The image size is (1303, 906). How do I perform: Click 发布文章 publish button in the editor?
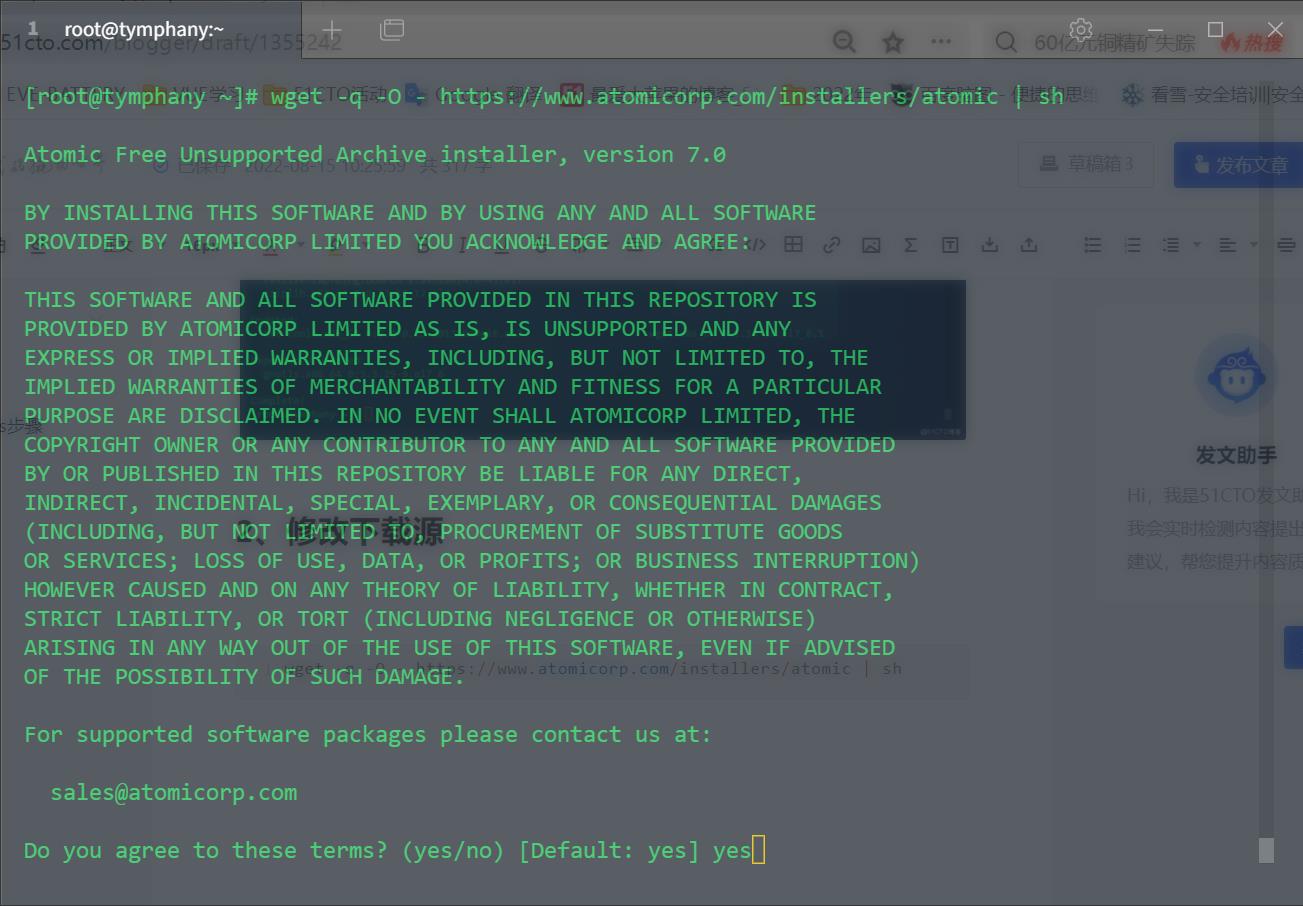point(1238,164)
